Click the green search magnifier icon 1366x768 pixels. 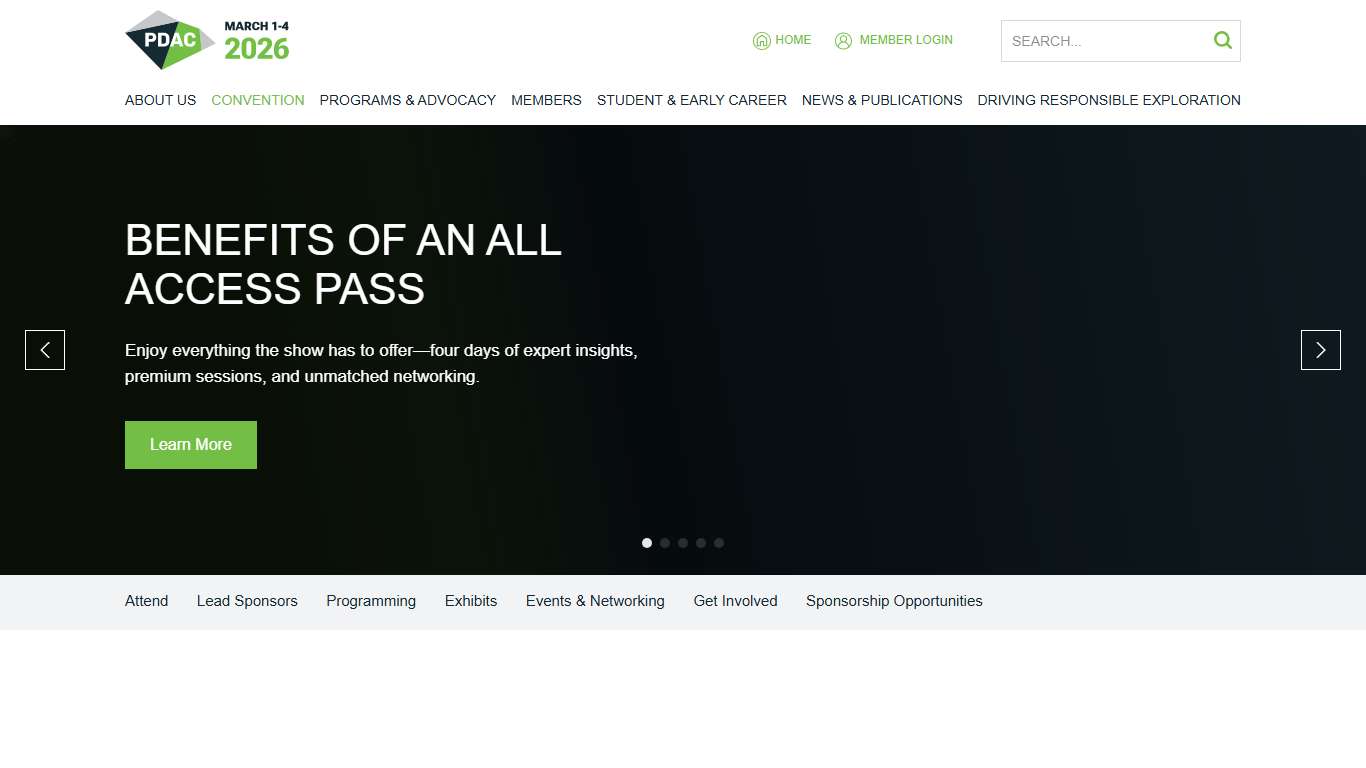tap(1222, 41)
